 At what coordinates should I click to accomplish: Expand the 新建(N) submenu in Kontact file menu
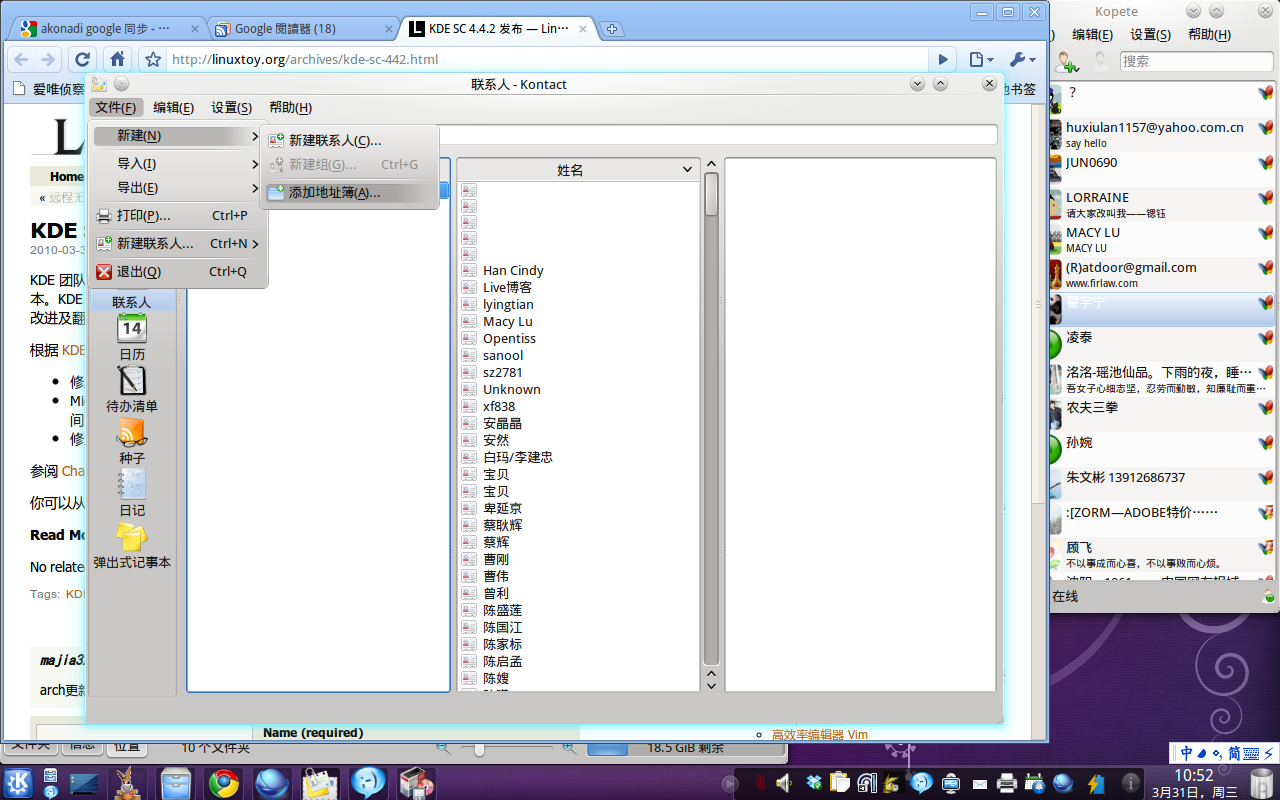[x=179, y=136]
